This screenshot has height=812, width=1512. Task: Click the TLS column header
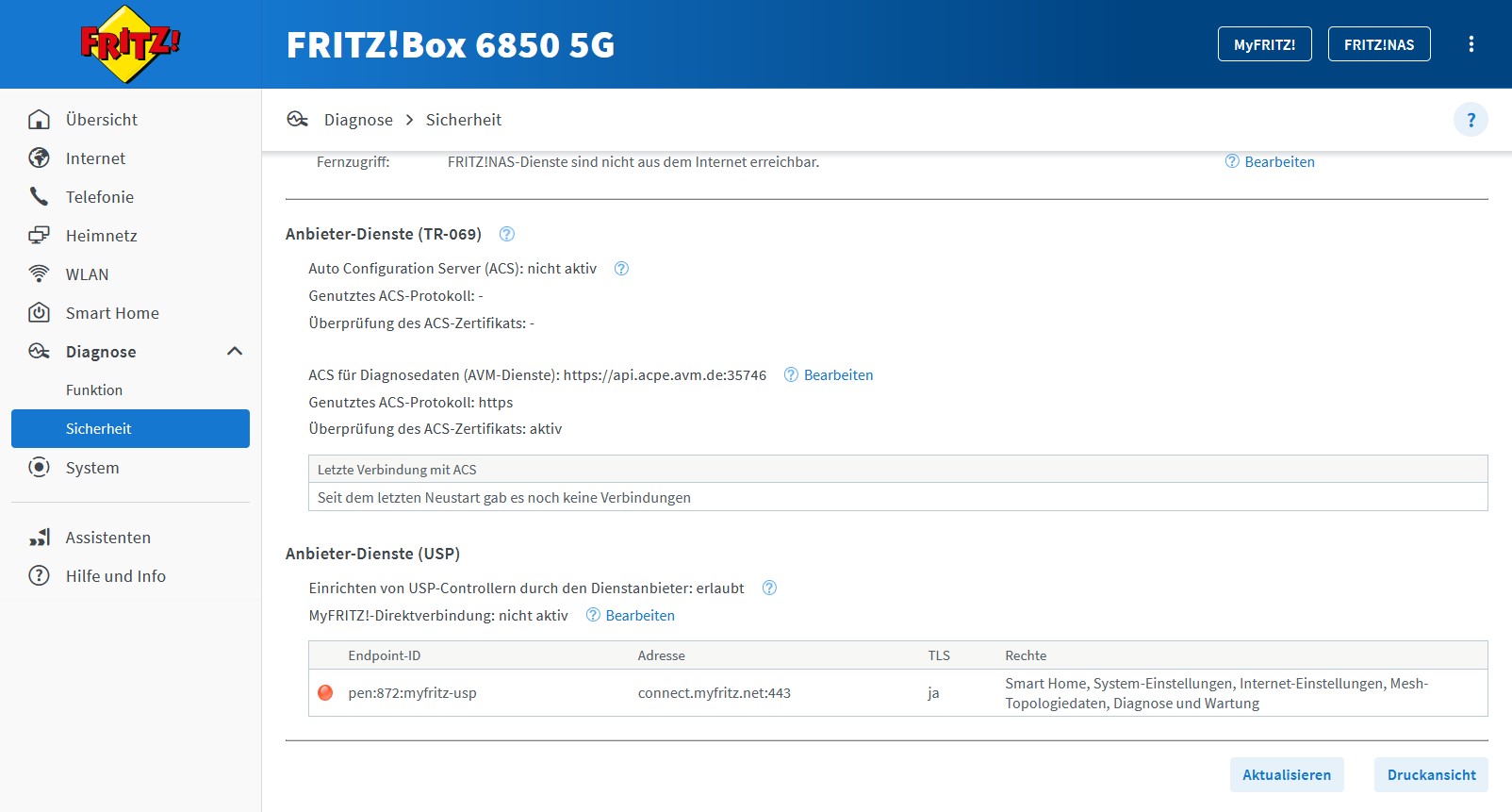click(x=939, y=655)
